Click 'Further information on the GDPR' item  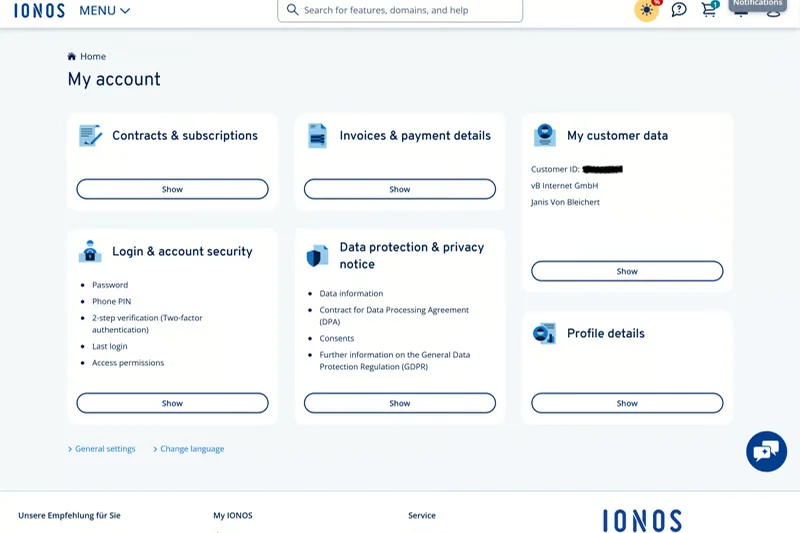(394, 361)
